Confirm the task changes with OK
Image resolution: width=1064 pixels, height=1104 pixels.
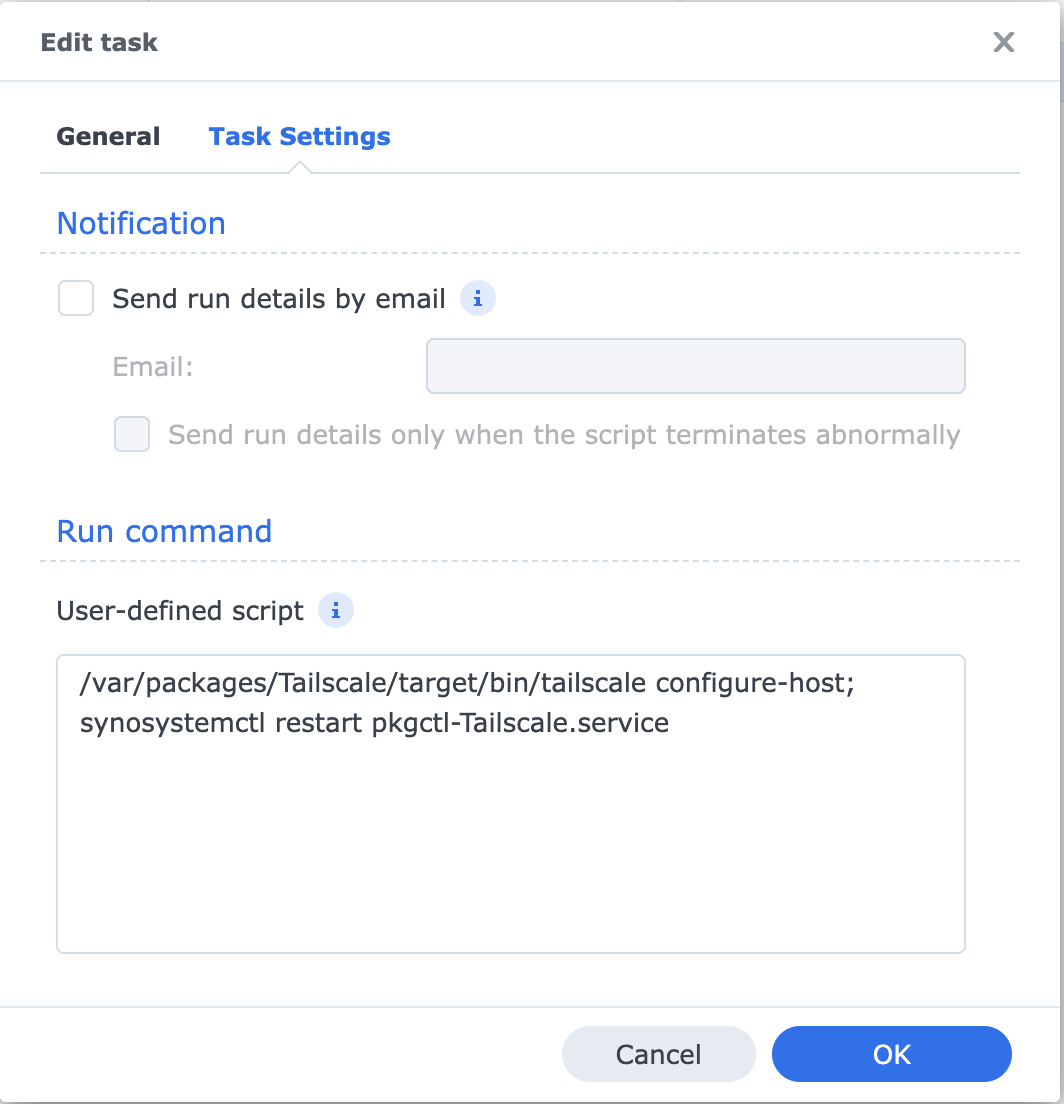point(890,1053)
